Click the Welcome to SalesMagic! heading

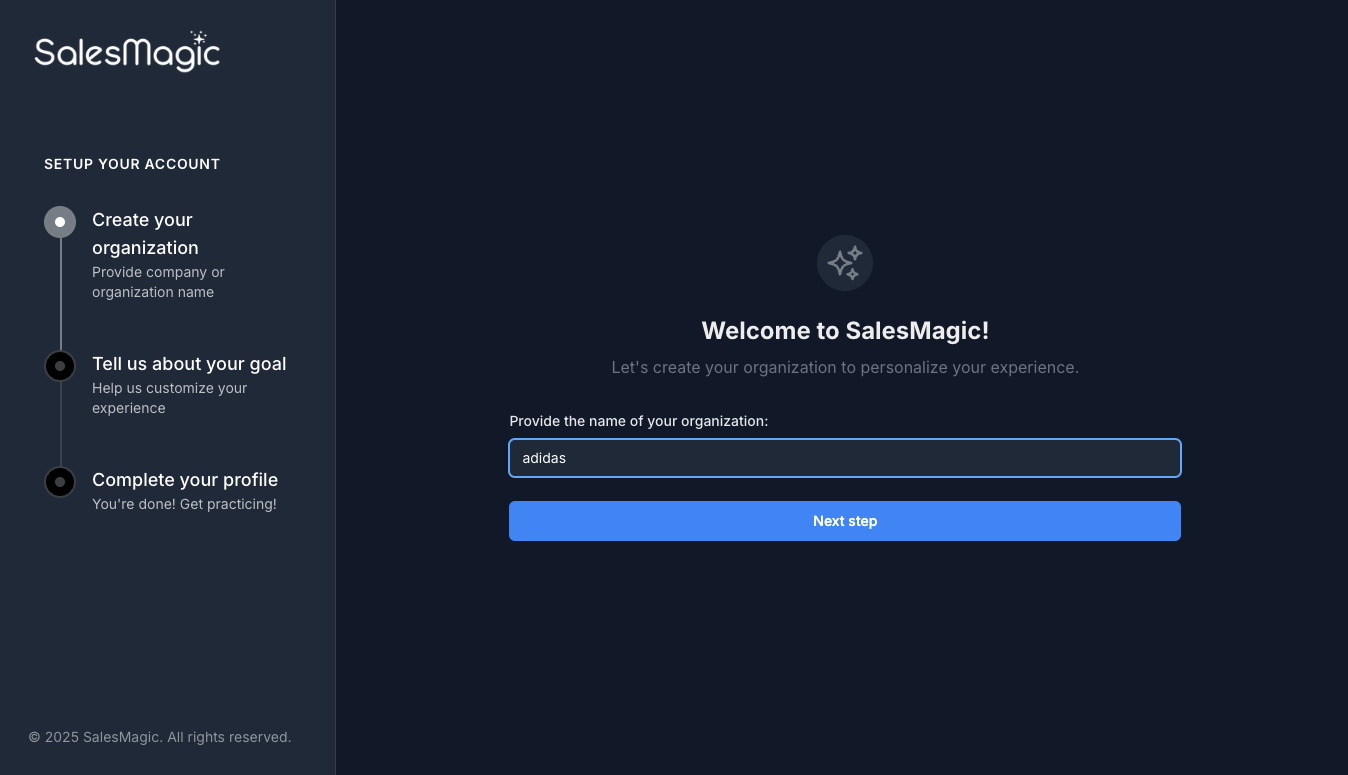coord(845,331)
